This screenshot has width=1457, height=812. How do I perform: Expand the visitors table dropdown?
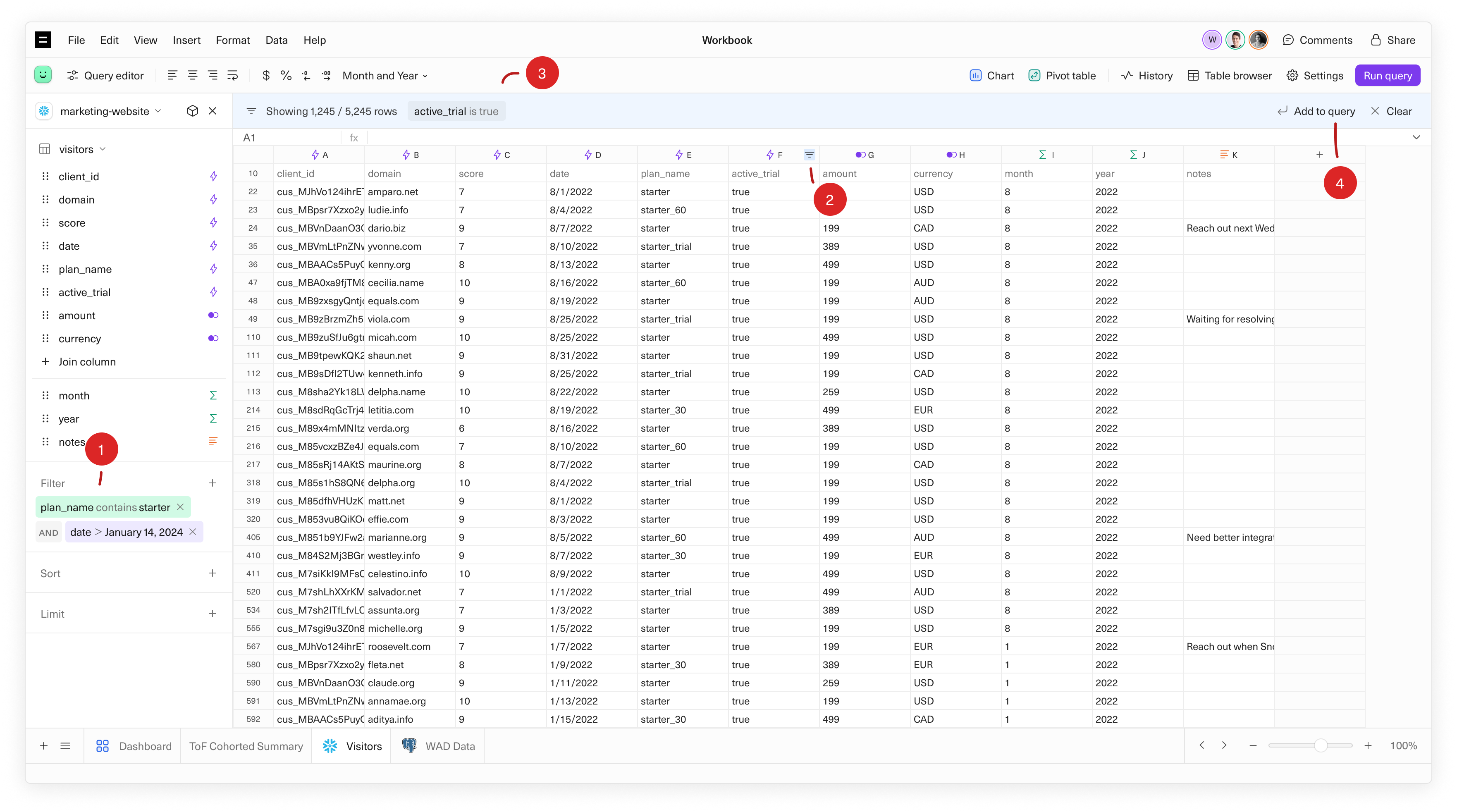103,149
